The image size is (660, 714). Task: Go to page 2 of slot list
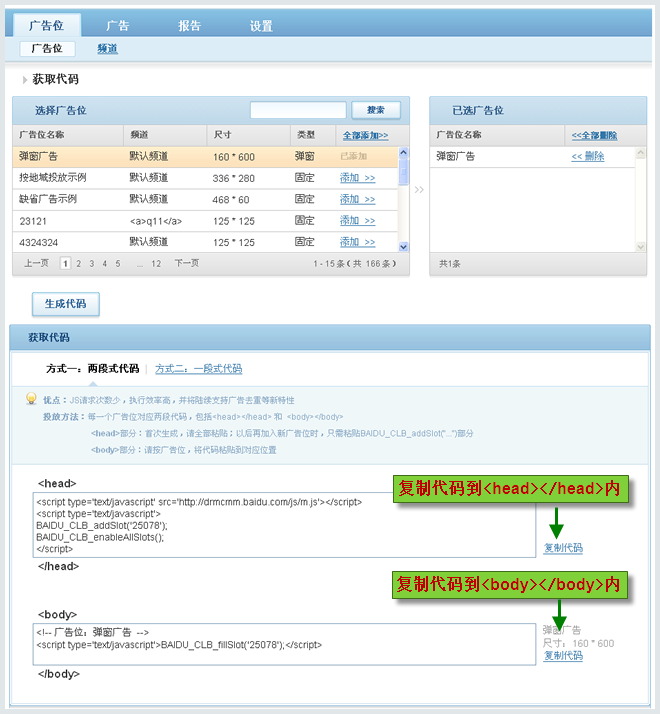pyautogui.click(x=78, y=264)
